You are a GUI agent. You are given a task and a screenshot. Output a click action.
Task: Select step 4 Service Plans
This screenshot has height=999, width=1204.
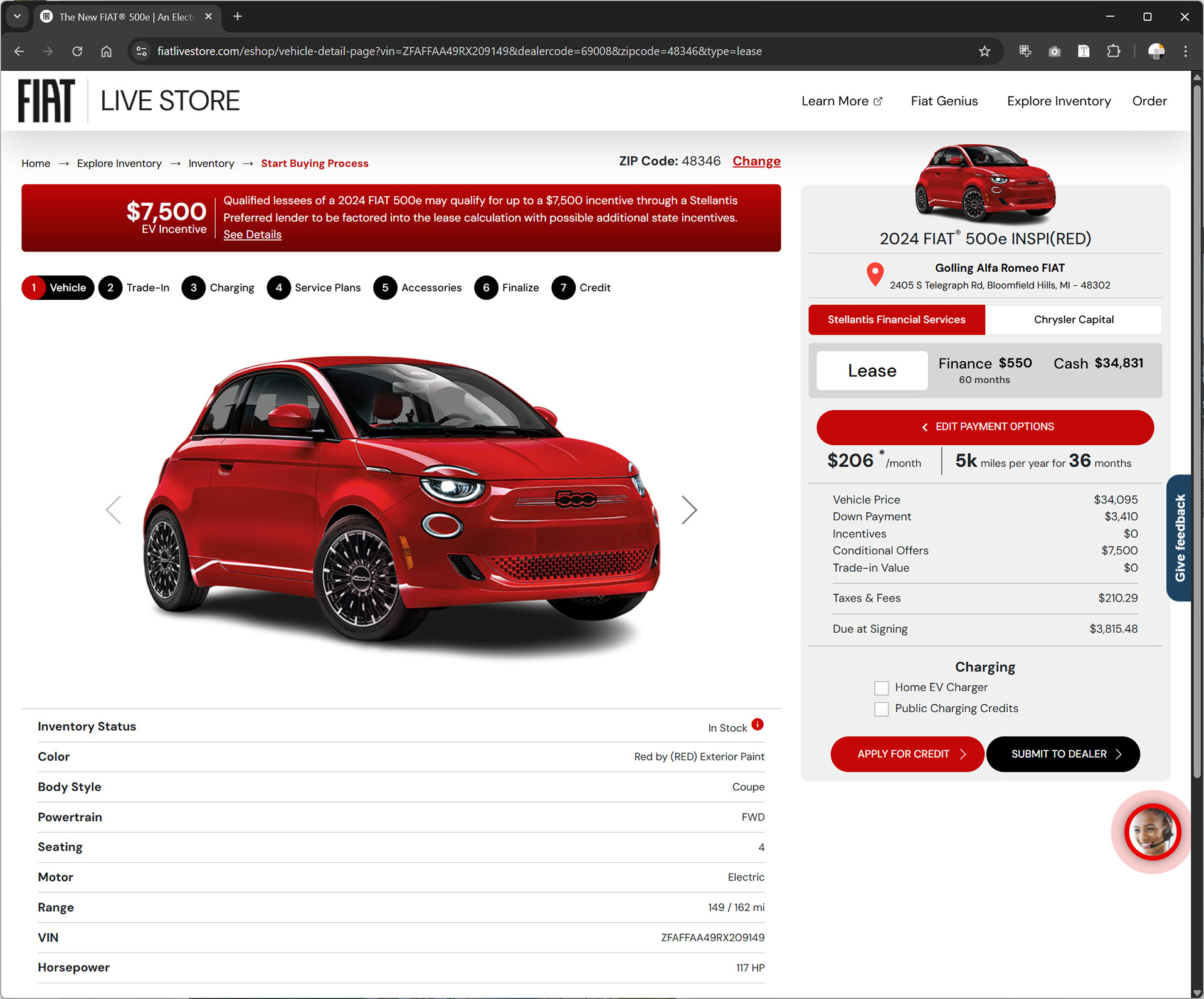pos(314,288)
